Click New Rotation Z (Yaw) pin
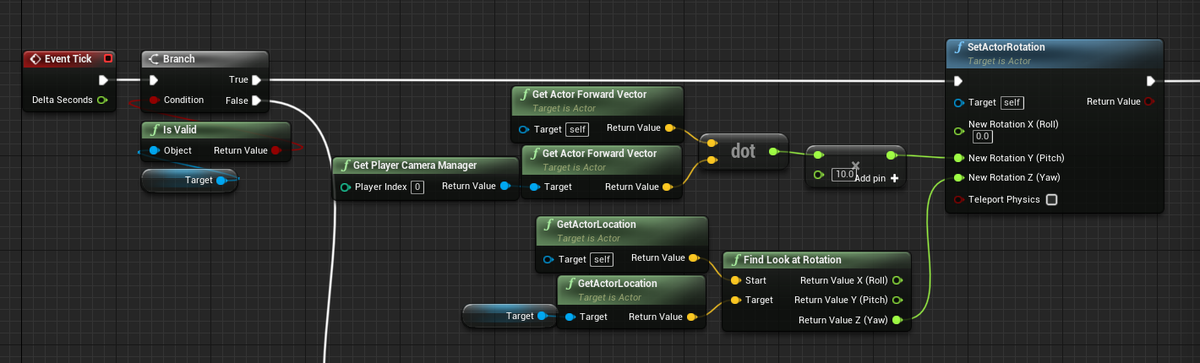Image resolution: width=1200 pixels, height=363 pixels. point(960,178)
